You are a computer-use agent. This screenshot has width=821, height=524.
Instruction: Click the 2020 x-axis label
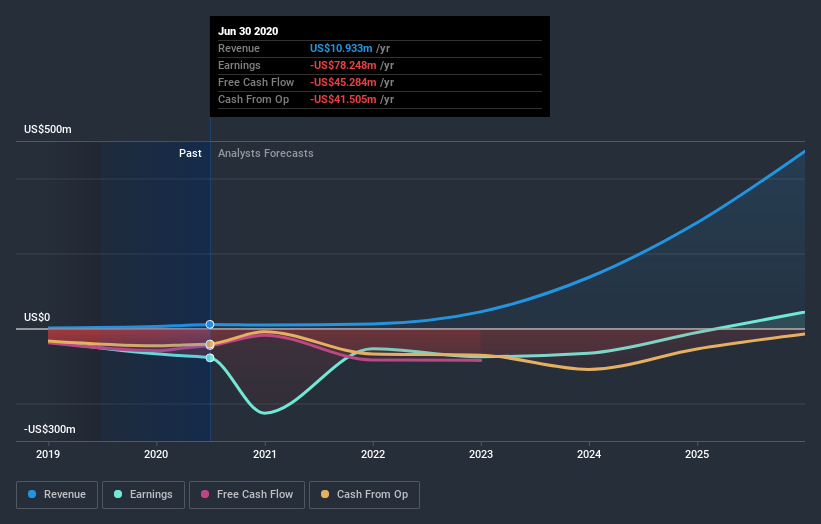click(x=156, y=454)
